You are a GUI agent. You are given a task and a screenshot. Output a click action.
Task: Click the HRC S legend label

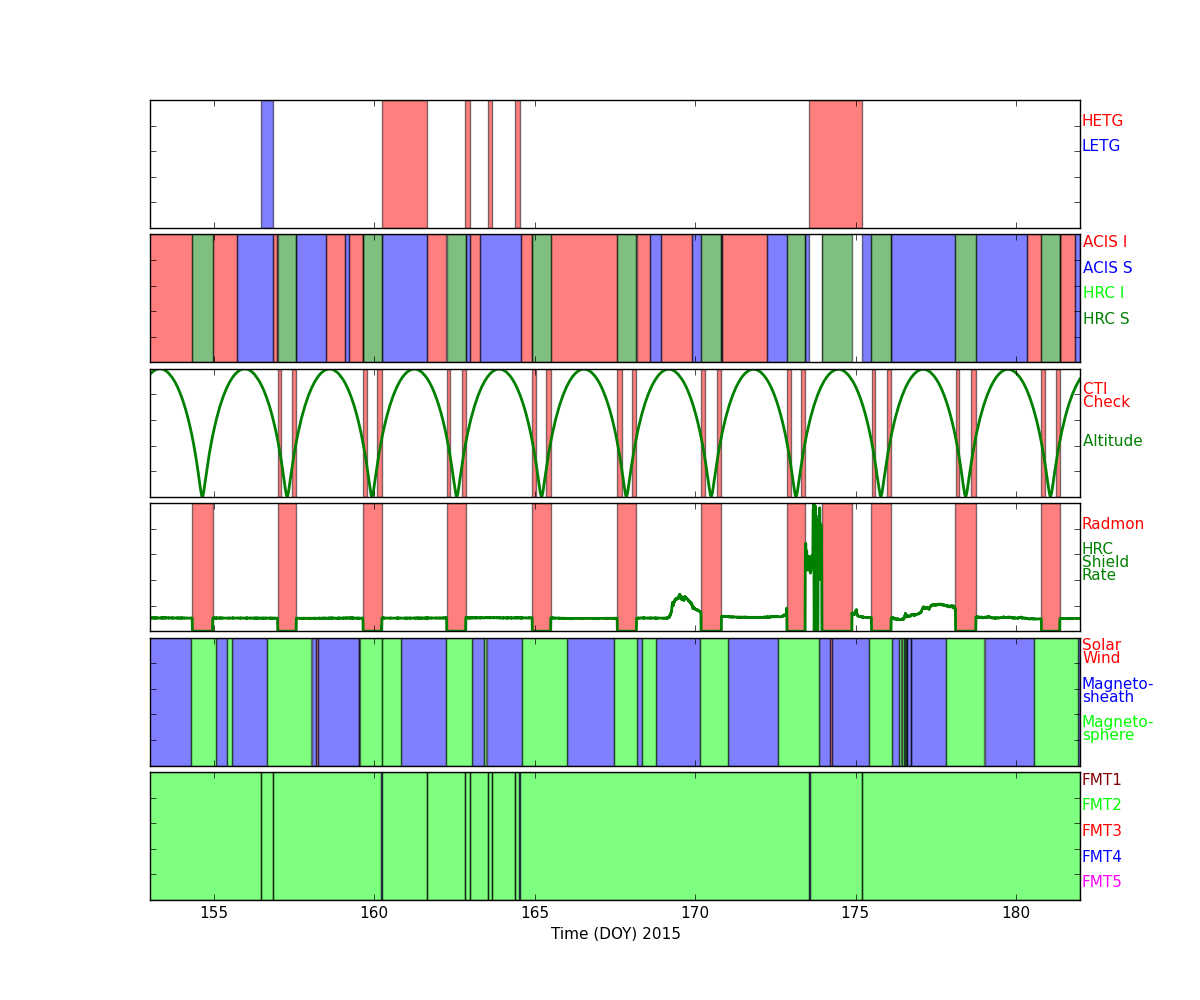pos(1105,319)
